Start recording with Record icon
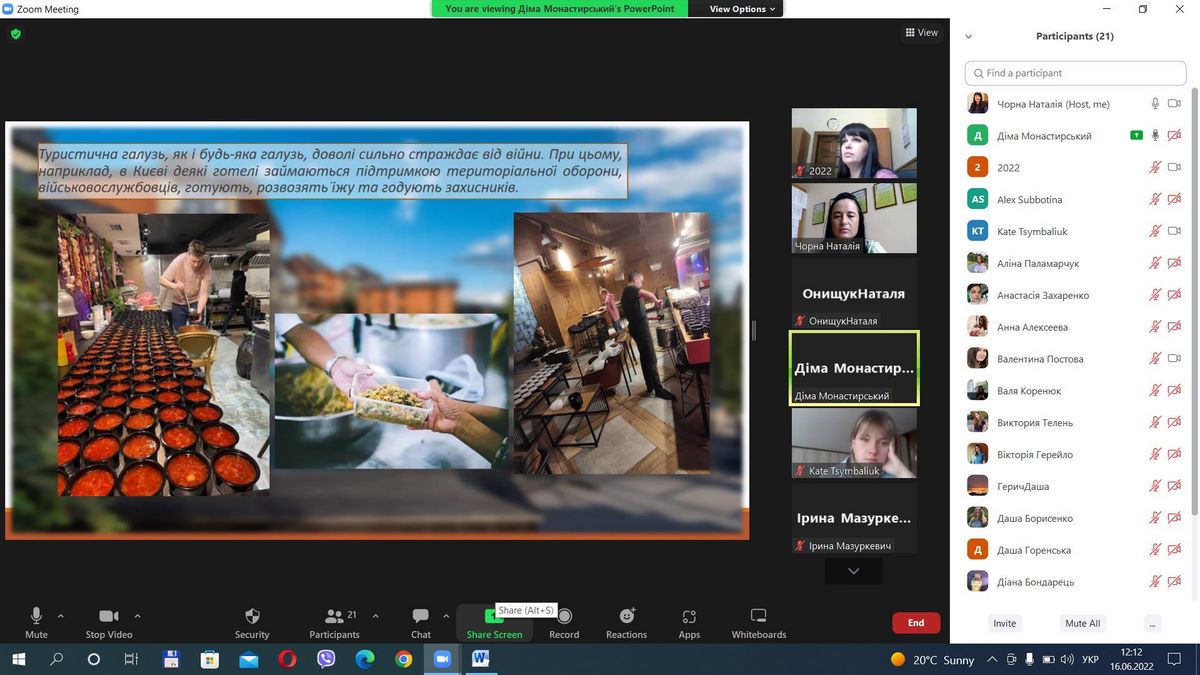Image resolution: width=1200 pixels, height=675 pixels. coord(564,617)
